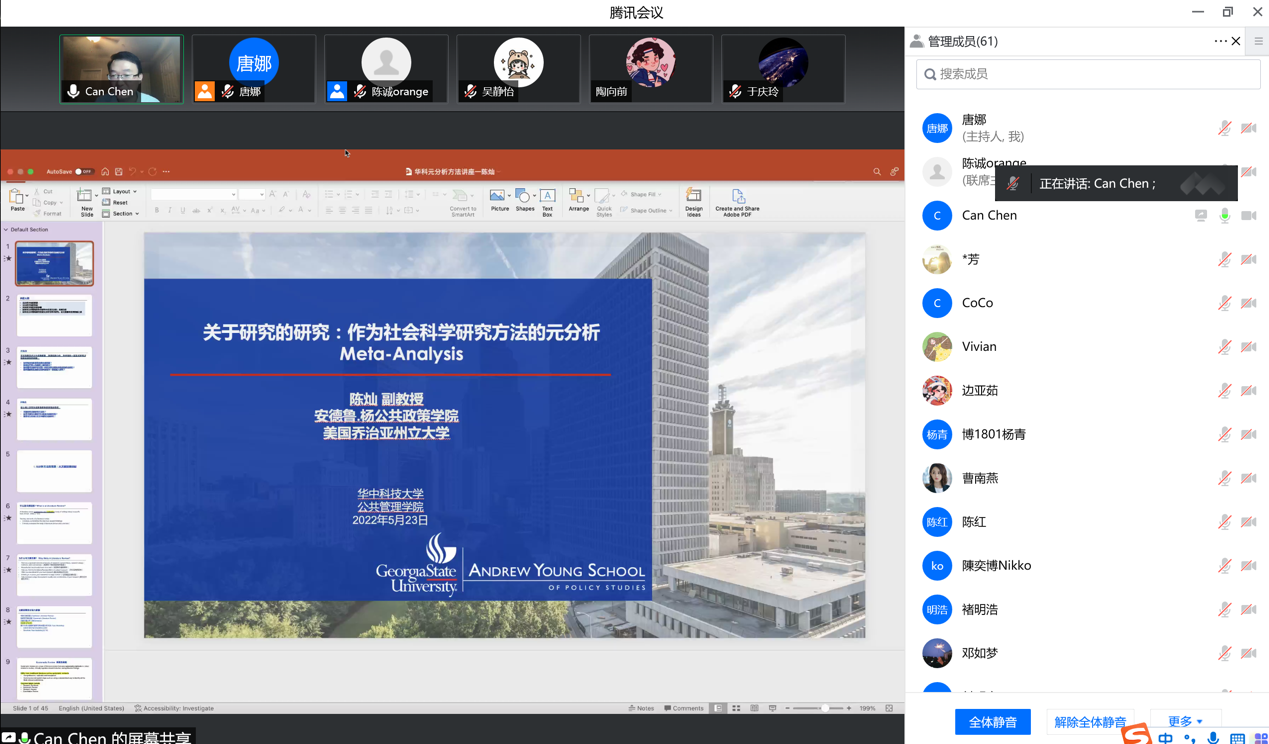This screenshot has height=744, width=1269.
Task: Click the 解除全体静音 button
Action: [1090, 721]
